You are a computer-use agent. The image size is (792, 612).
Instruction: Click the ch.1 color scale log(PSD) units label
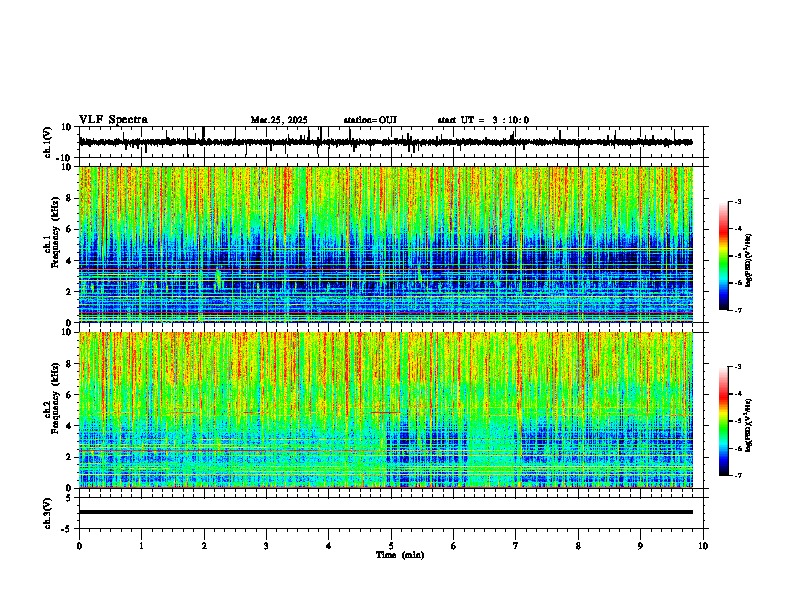click(749, 260)
